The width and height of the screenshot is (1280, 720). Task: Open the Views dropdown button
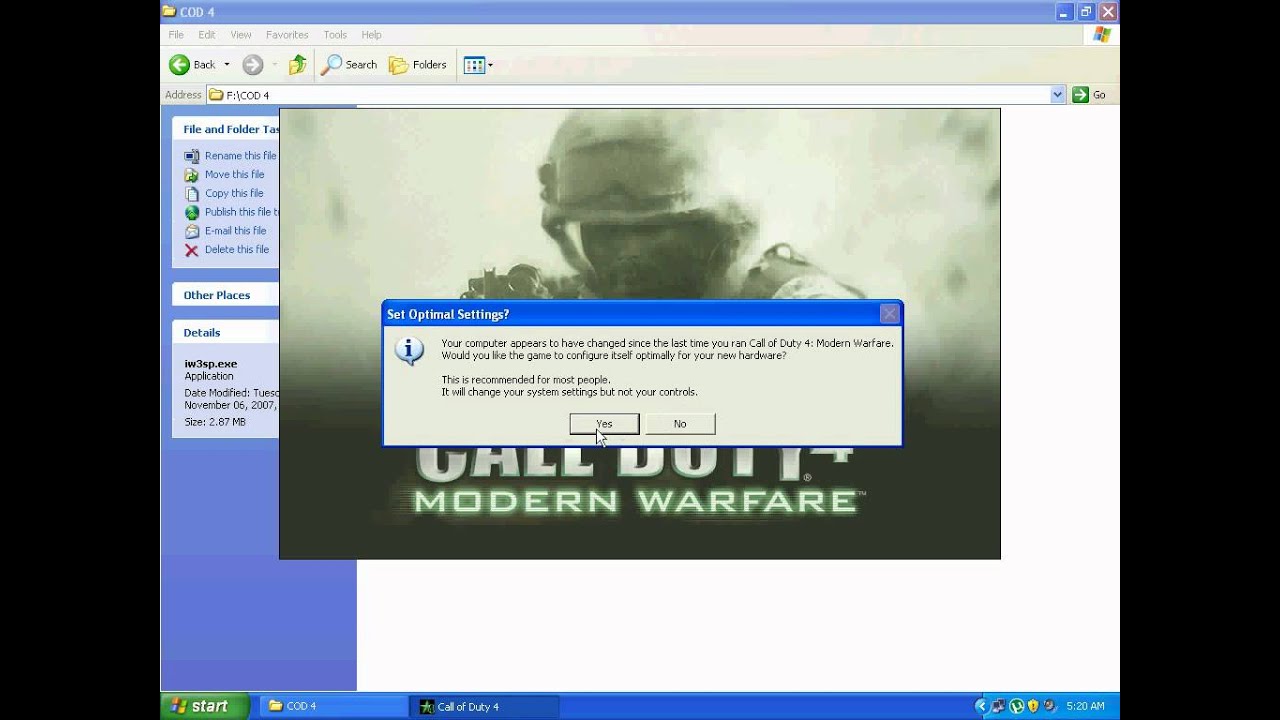pyautogui.click(x=478, y=65)
